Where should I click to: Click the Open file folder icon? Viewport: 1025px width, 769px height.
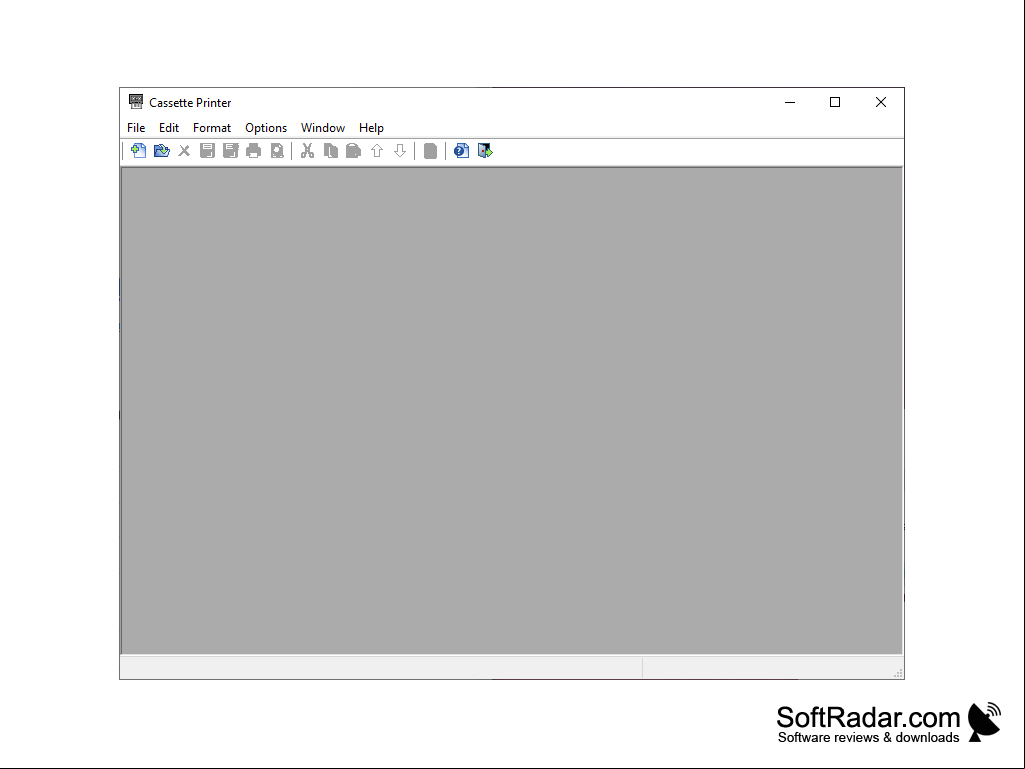[161, 151]
